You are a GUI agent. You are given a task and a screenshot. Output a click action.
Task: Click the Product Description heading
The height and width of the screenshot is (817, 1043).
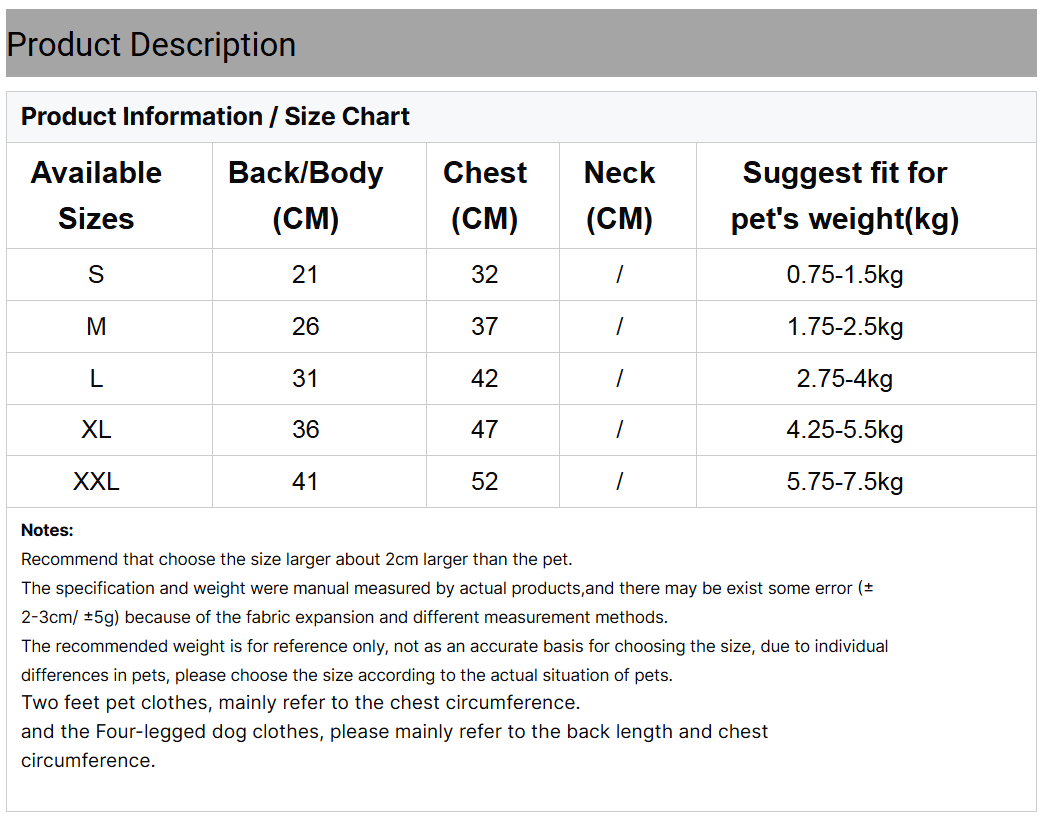click(151, 45)
